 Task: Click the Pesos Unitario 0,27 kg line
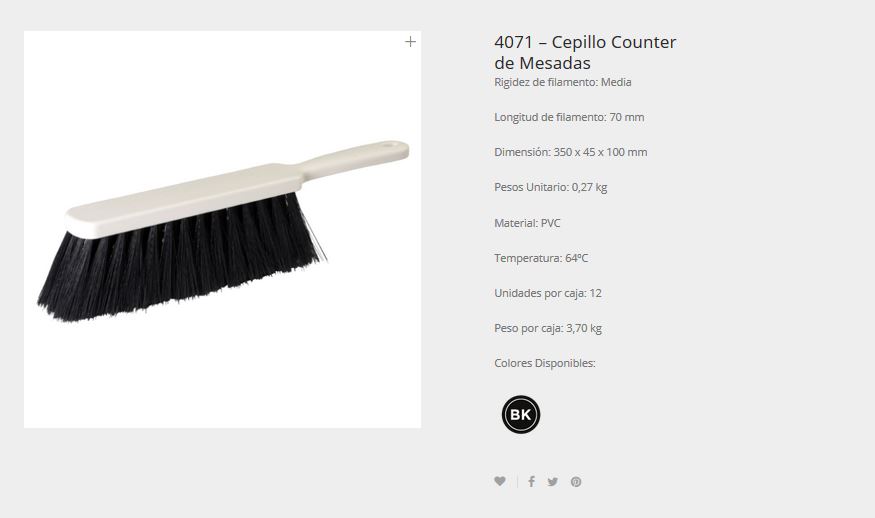[550, 187]
